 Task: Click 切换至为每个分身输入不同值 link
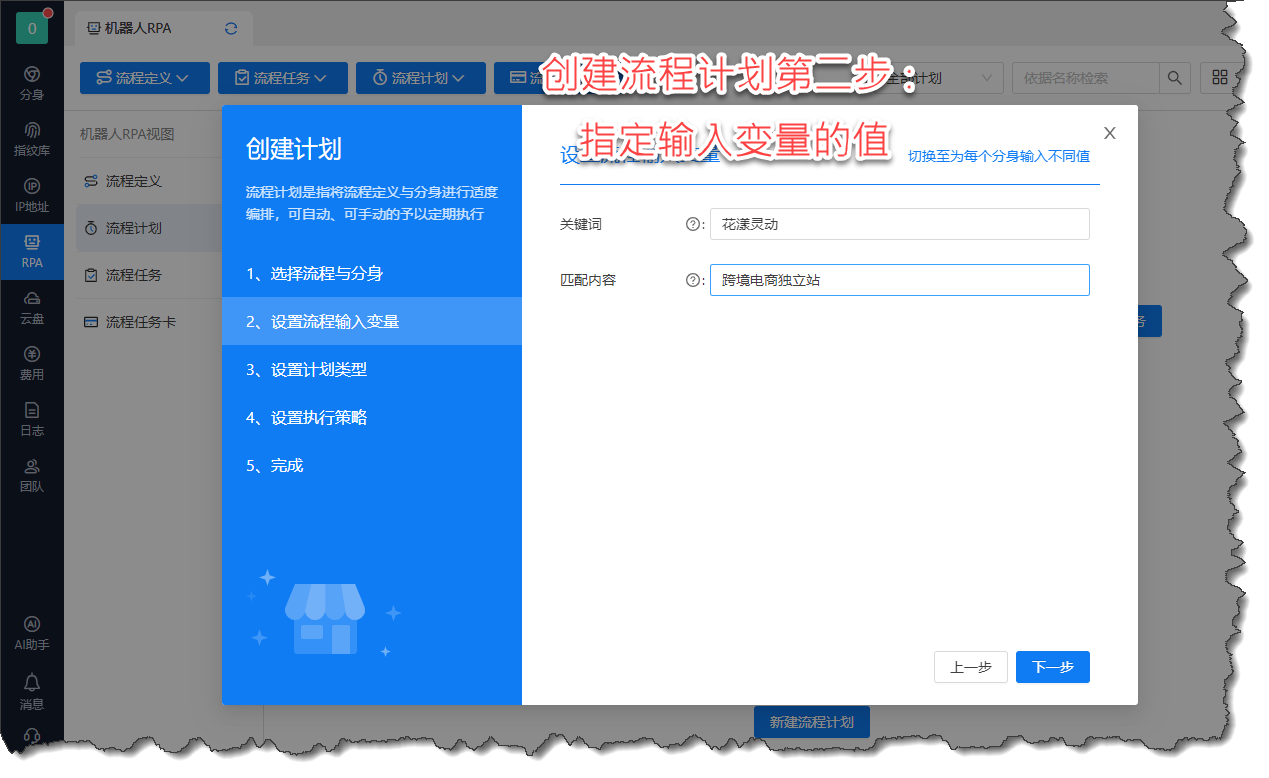[998, 156]
